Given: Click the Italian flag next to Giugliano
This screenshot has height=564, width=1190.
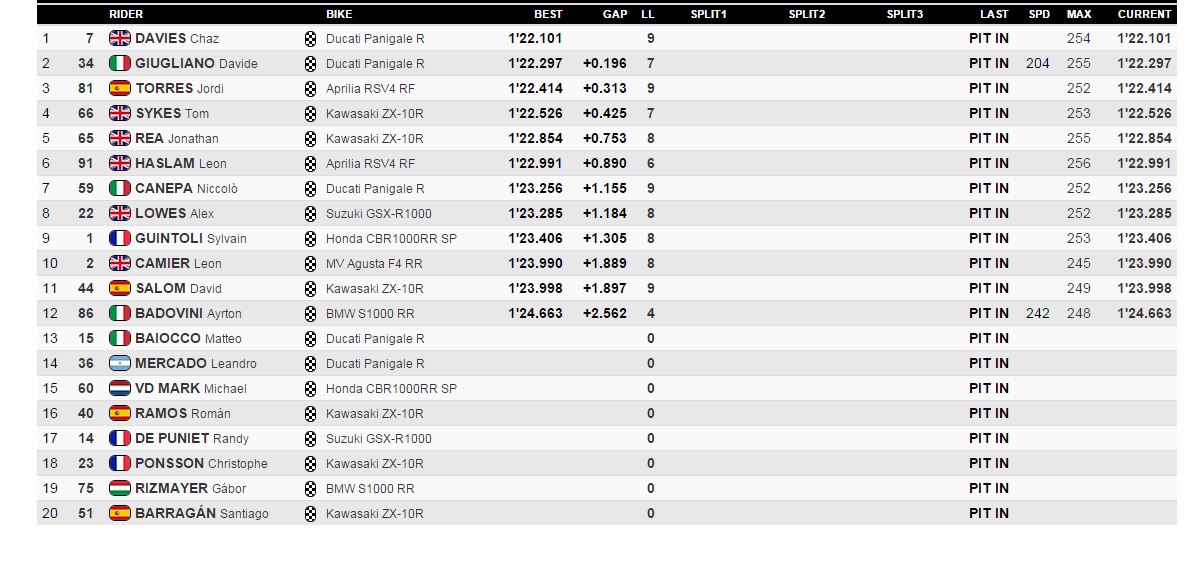Looking at the screenshot, I should 120,63.
